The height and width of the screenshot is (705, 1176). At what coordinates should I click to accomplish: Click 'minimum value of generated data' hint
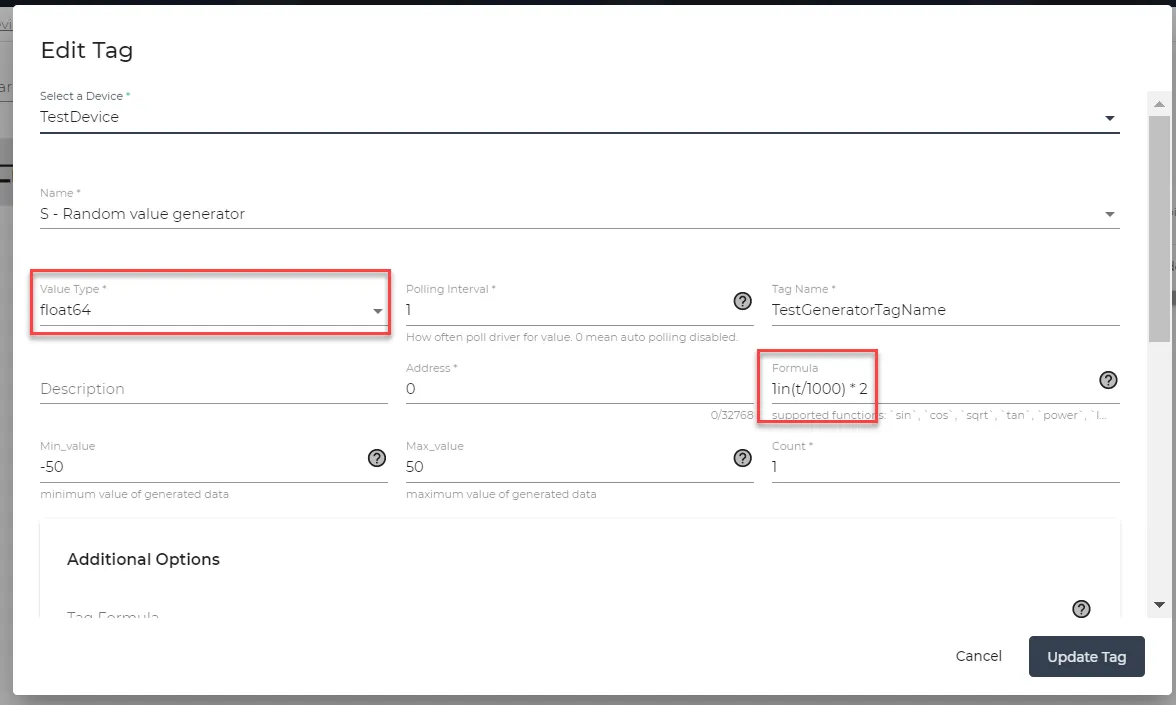pyautogui.click(x=134, y=494)
